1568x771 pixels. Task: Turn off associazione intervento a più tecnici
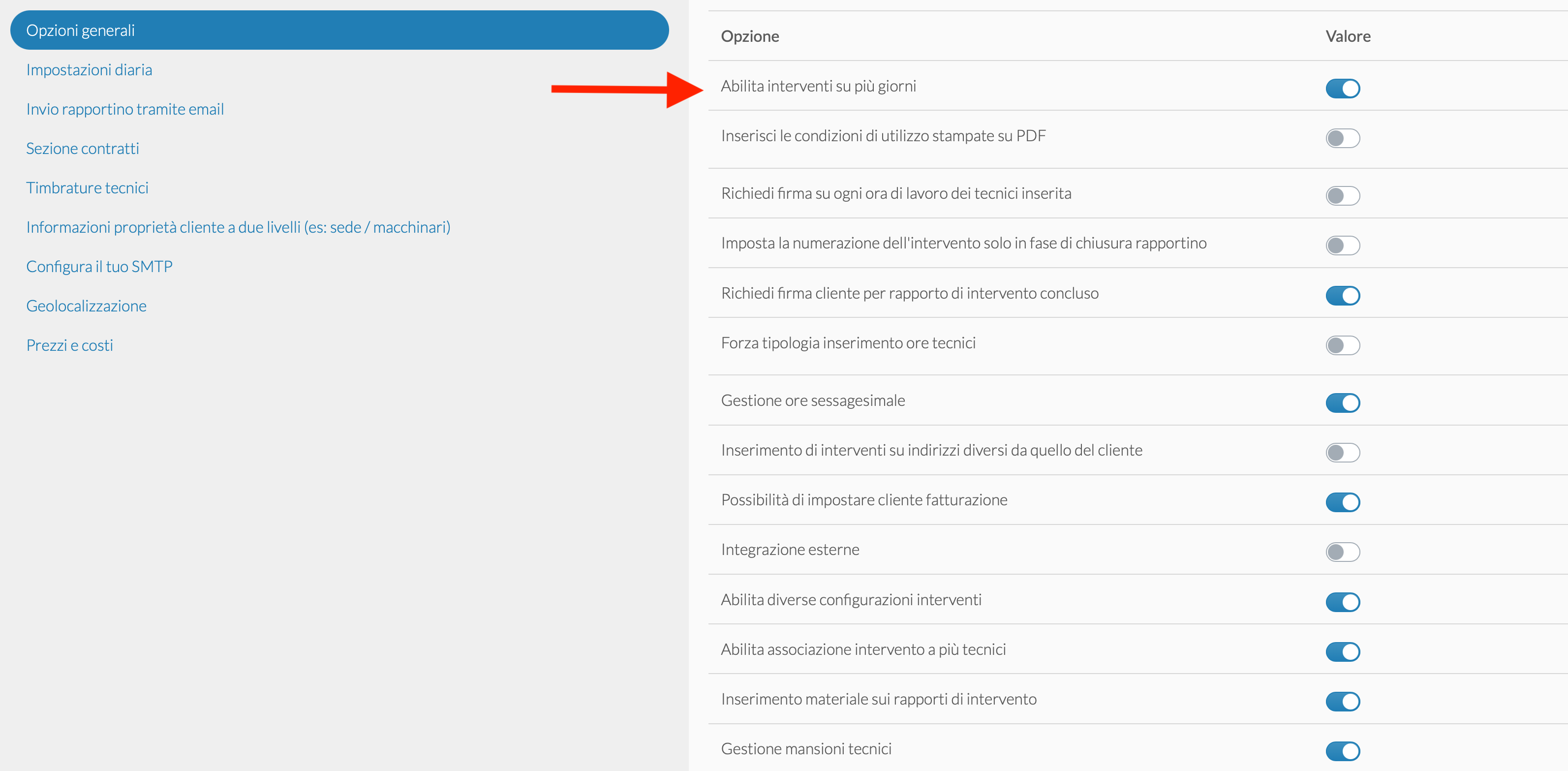[1342, 652]
